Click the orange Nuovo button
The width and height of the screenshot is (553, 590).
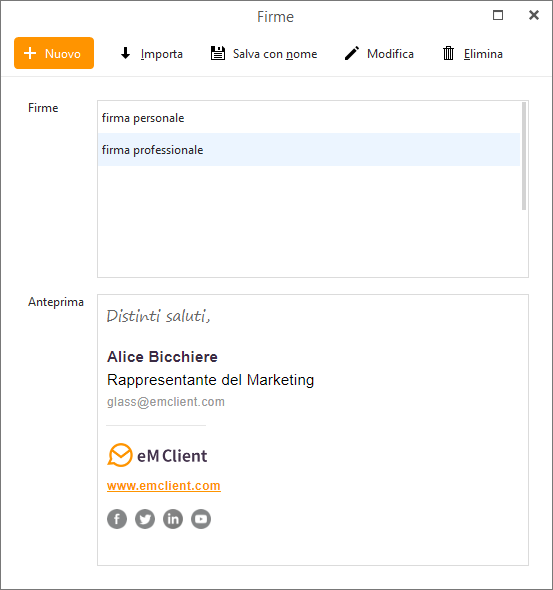click(54, 53)
